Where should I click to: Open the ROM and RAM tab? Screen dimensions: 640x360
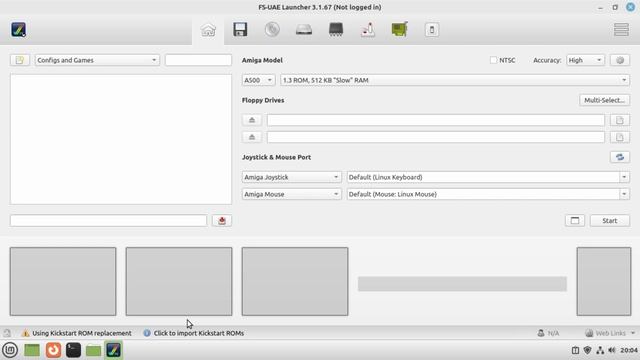point(336,29)
